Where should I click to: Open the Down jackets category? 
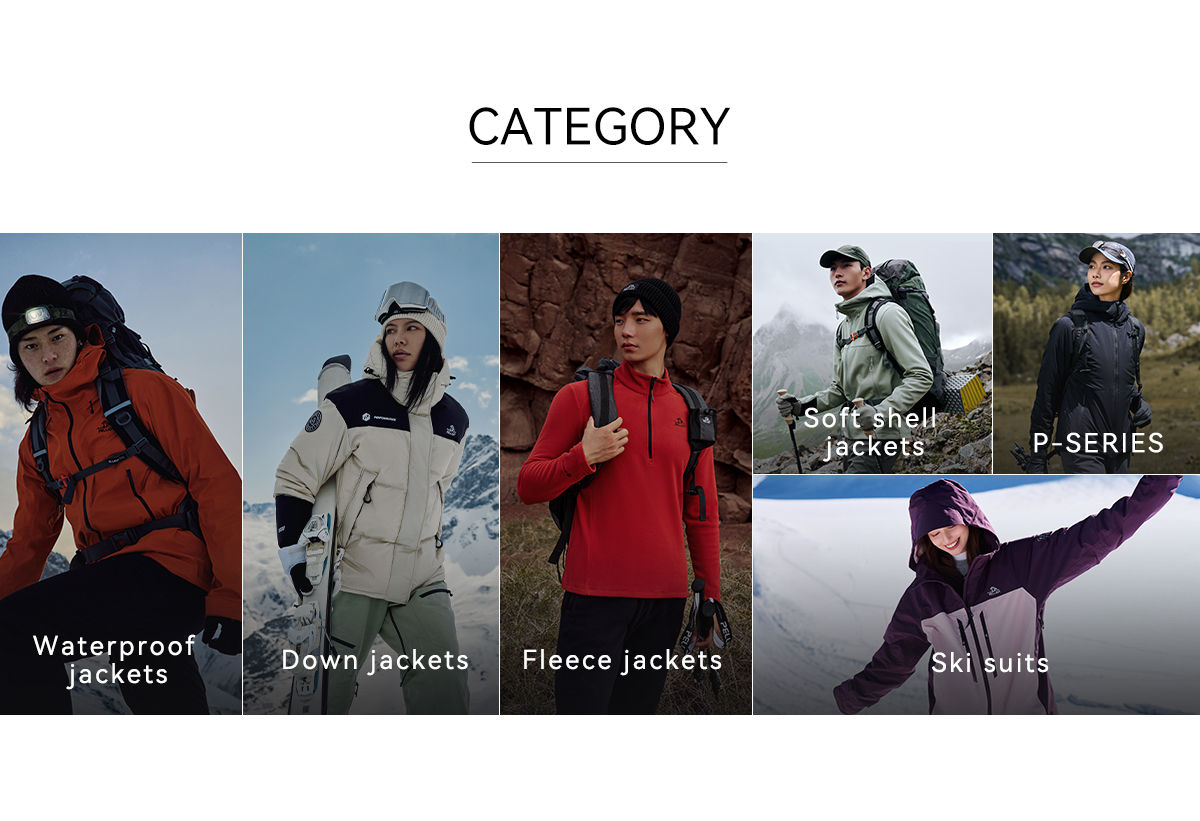[375, 660]
